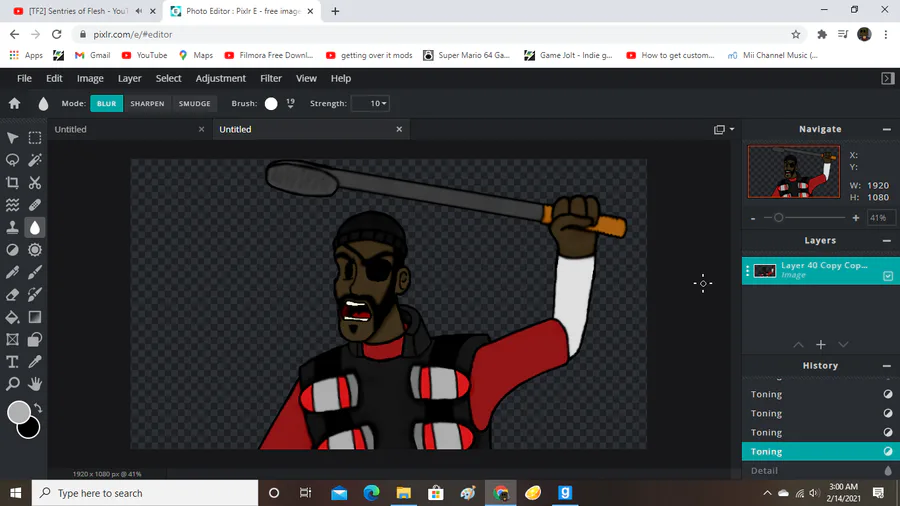Toggle visibility of Layer 40 Copy
Image resolution: width=900 pixels, height=506 pixels.
click(888, 276)
